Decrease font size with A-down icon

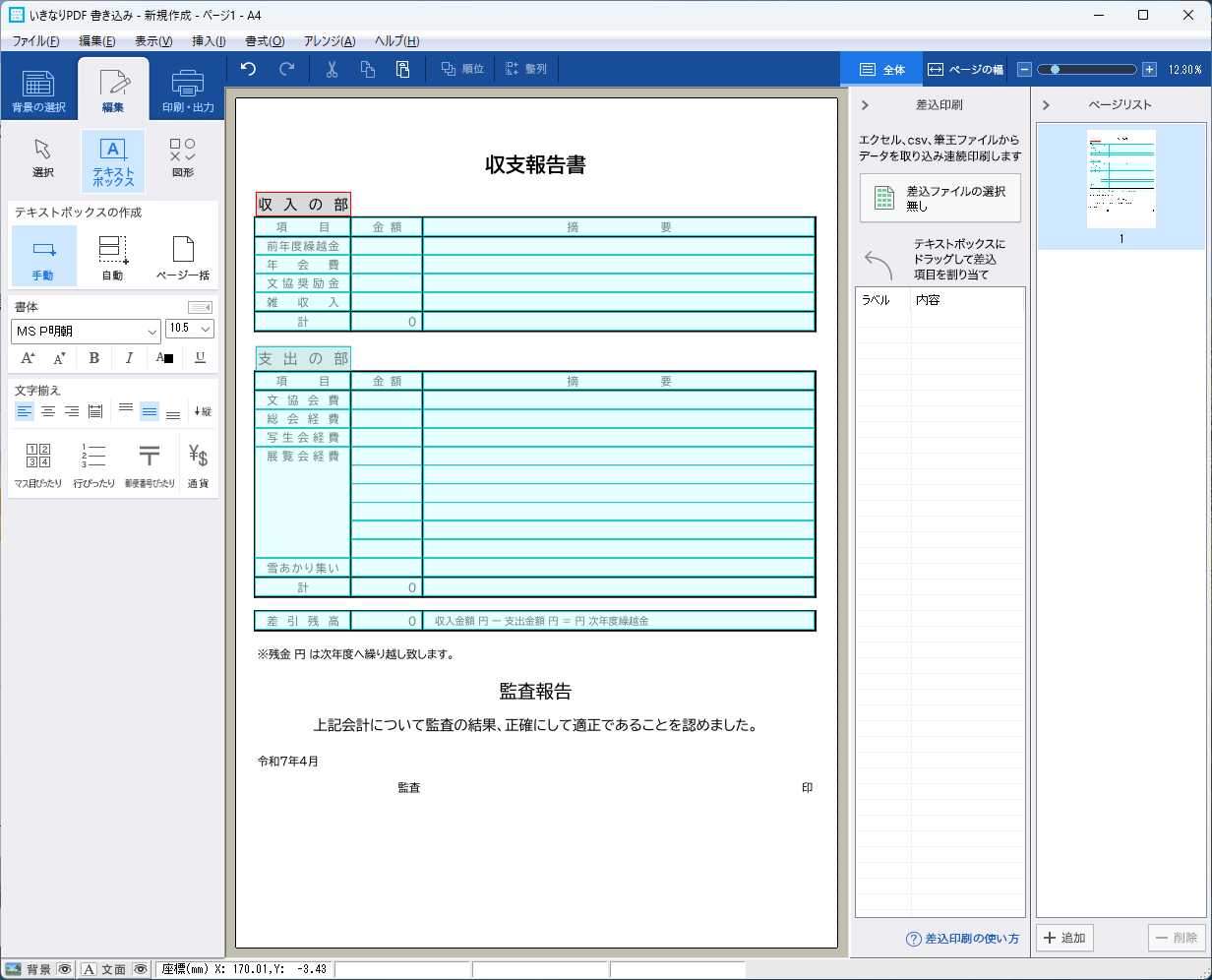(x=61, y=357)
